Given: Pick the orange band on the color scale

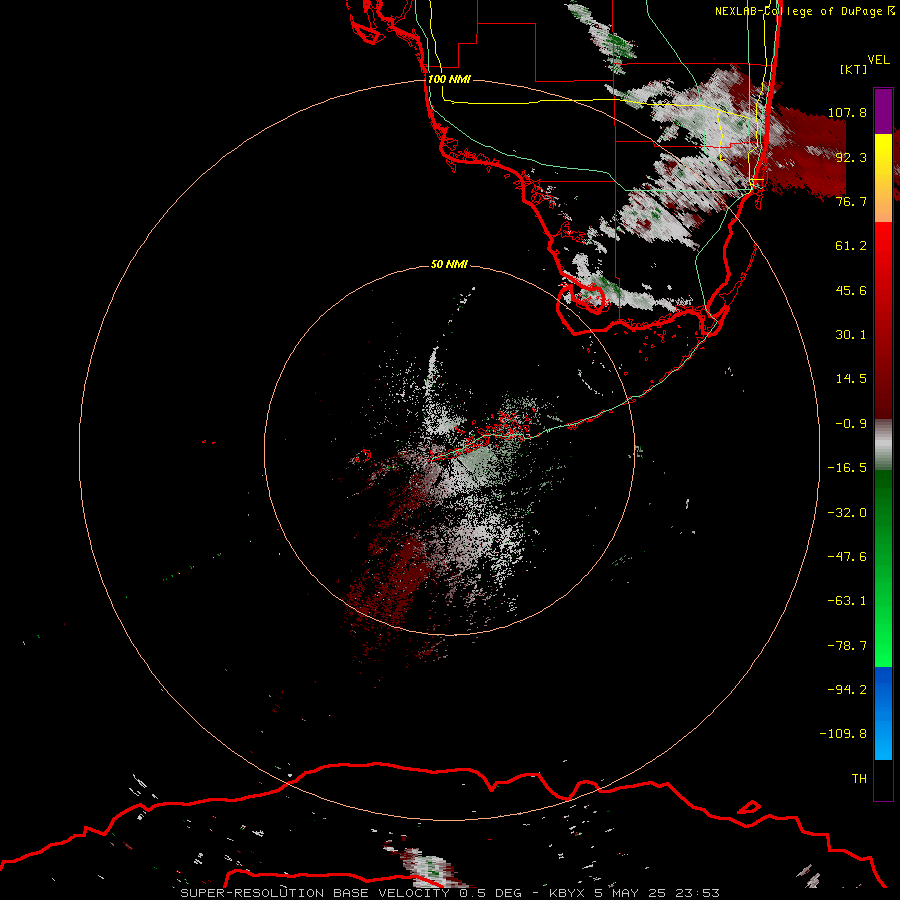Looking at the screenshot, I should (883, 200).
